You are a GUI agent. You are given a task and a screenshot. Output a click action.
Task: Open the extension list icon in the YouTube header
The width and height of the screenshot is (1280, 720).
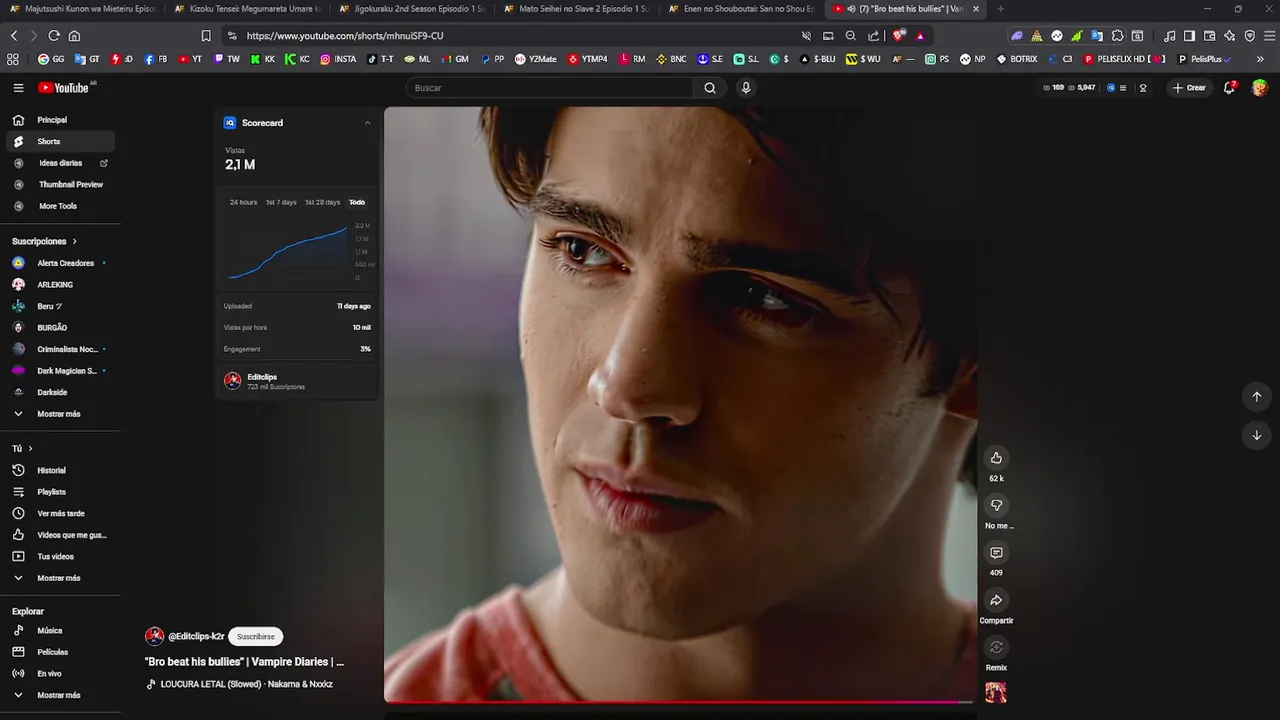[x=1123, y=88]
